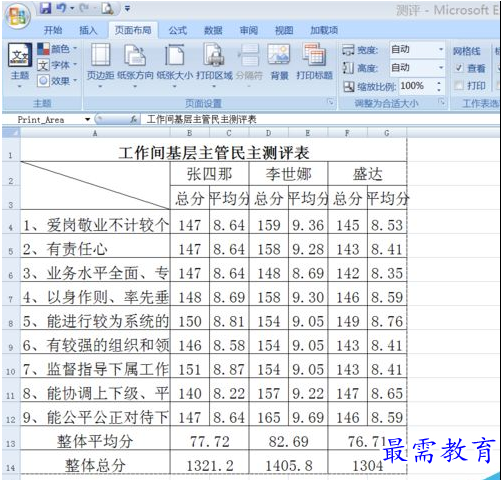The image size is (504, 482).
Task: Customize the quick access toolbar dropdown
Action: click(x=127, y=9)
